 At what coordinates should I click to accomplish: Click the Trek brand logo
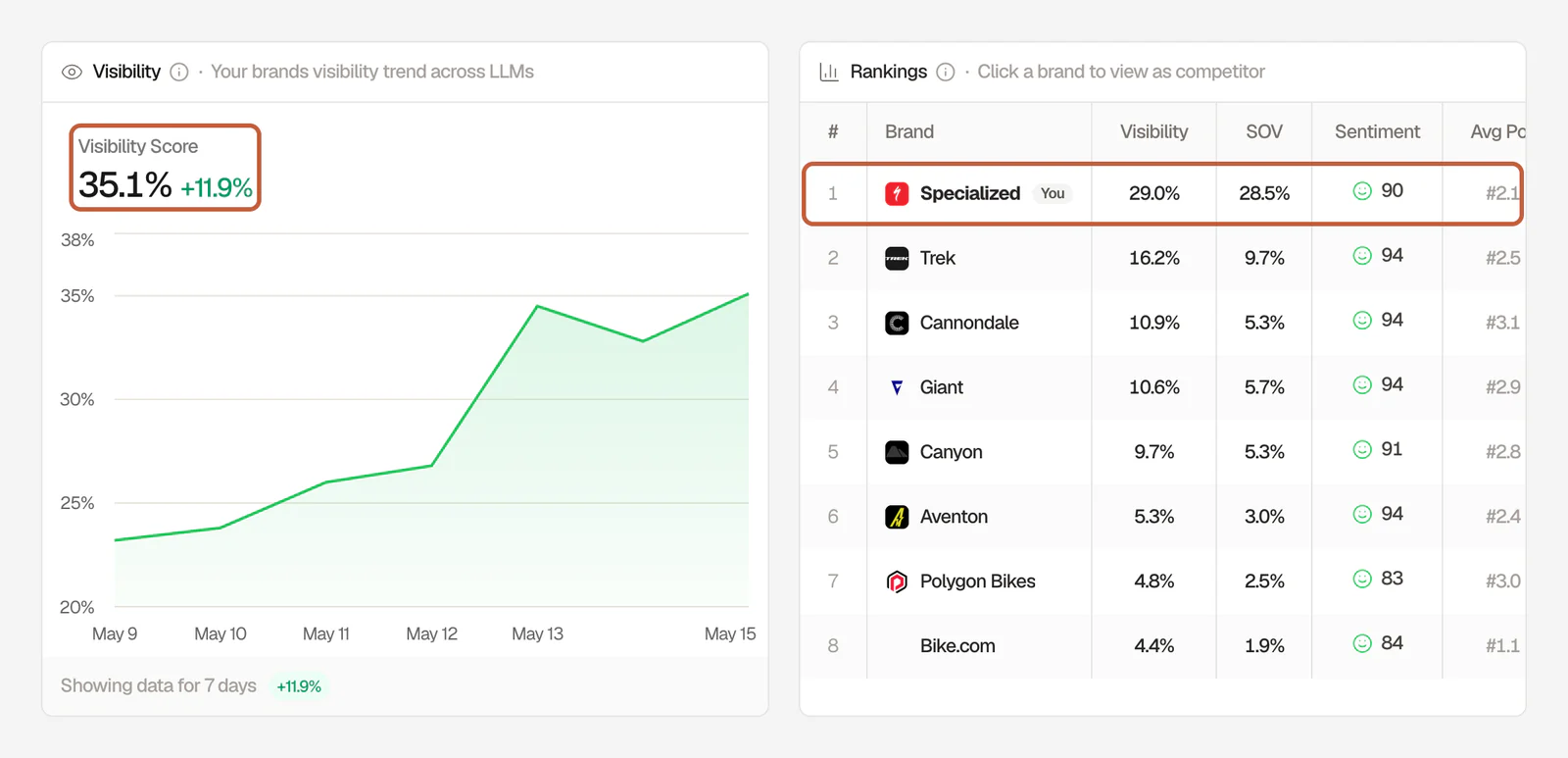click(897, 258)
